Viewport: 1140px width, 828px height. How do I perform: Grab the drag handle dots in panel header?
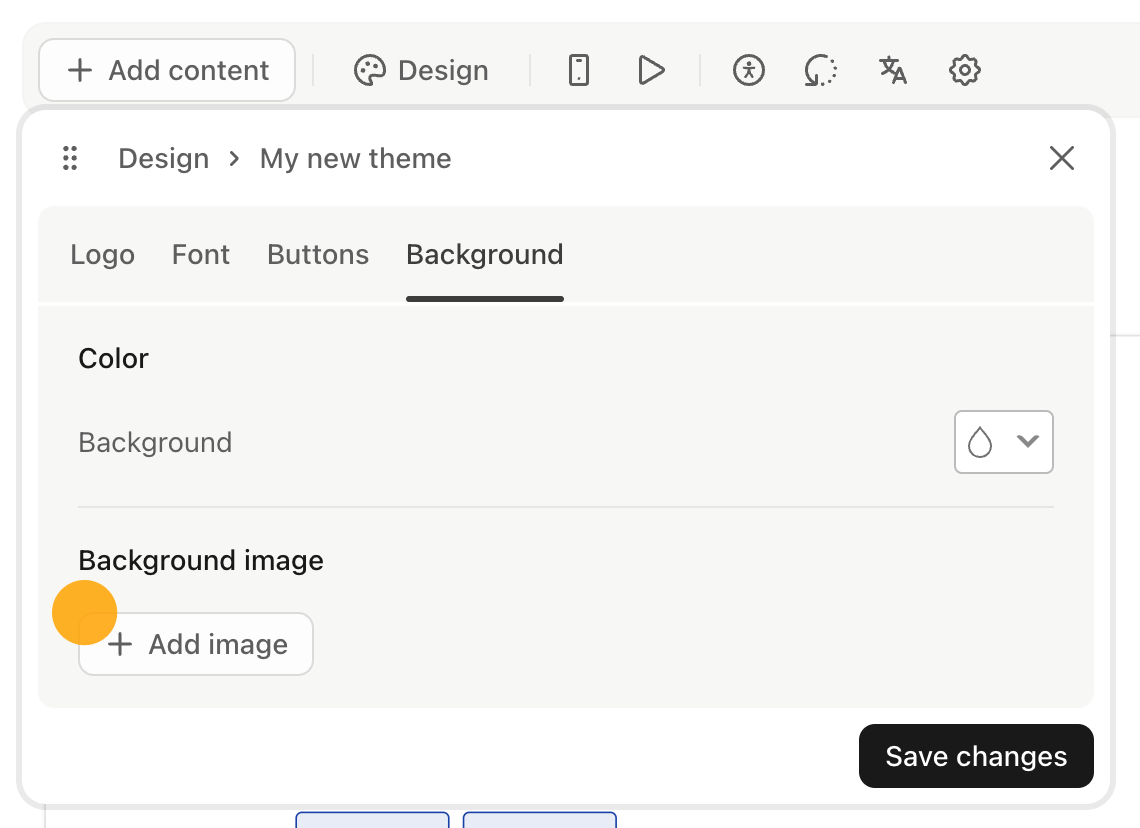pyautogui.click(x=70, y=158)
